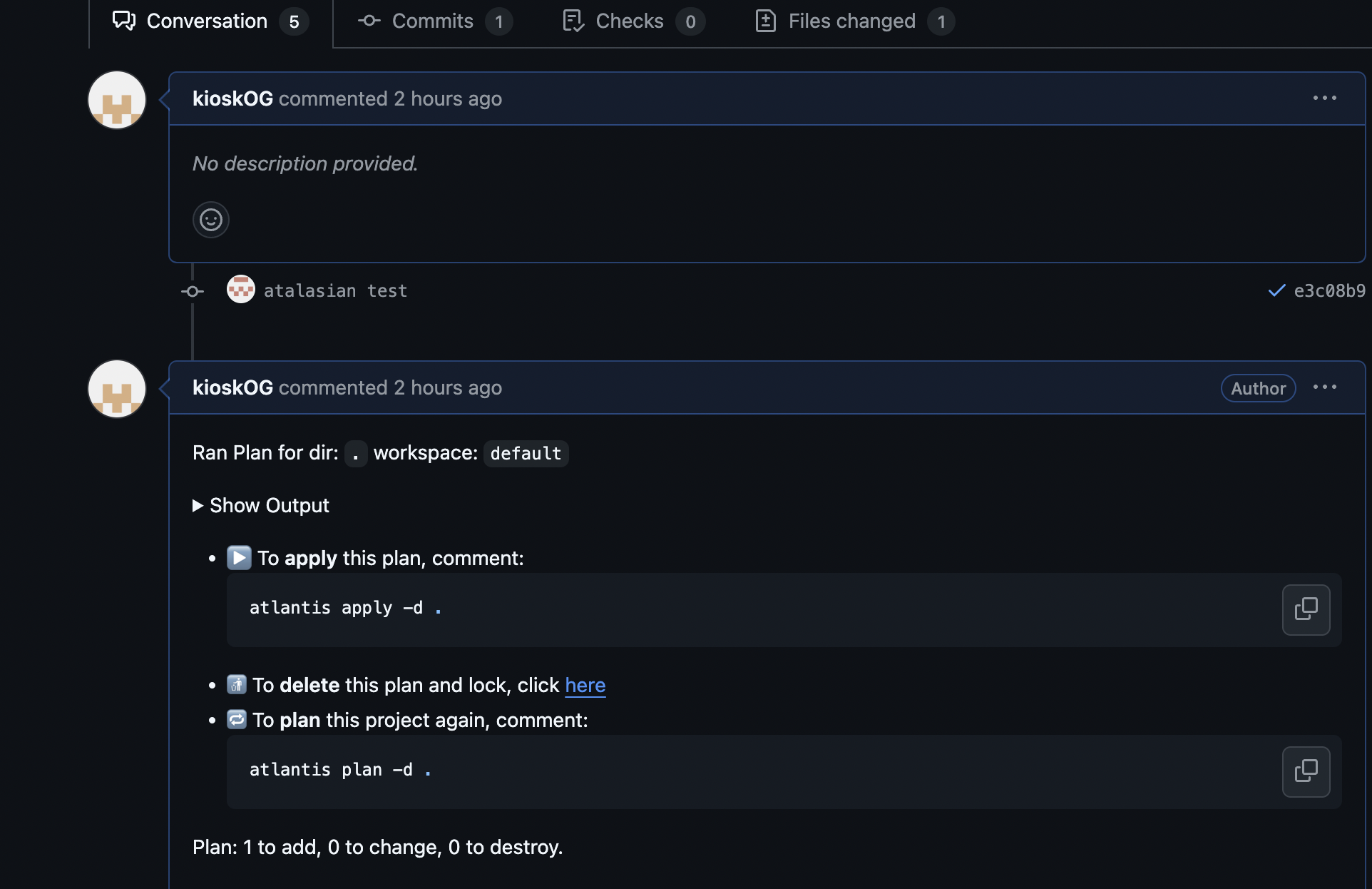Open commit e3c08b9
Image resolution: width=1372 pixels, height=889 pixels.
click(1329, 291)
